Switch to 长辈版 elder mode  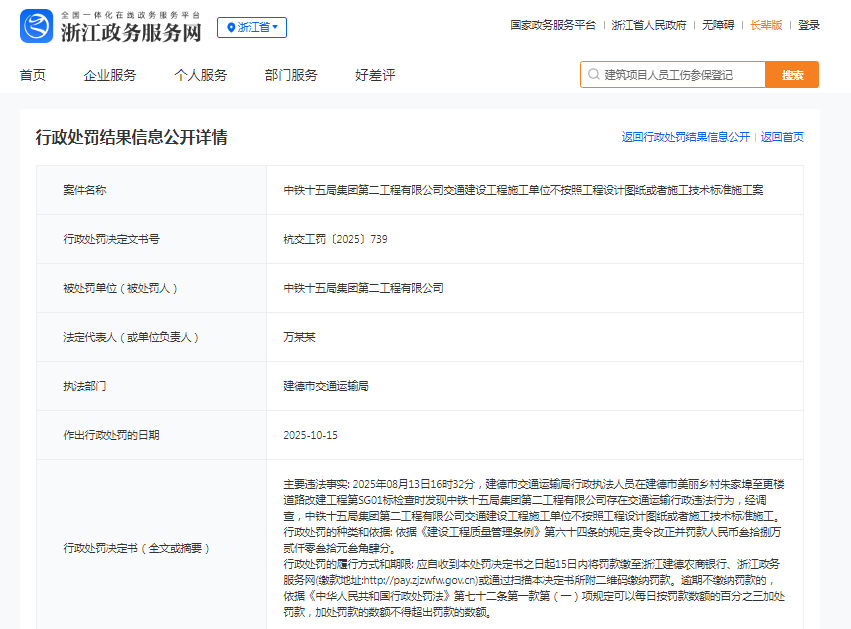[766, 25]
